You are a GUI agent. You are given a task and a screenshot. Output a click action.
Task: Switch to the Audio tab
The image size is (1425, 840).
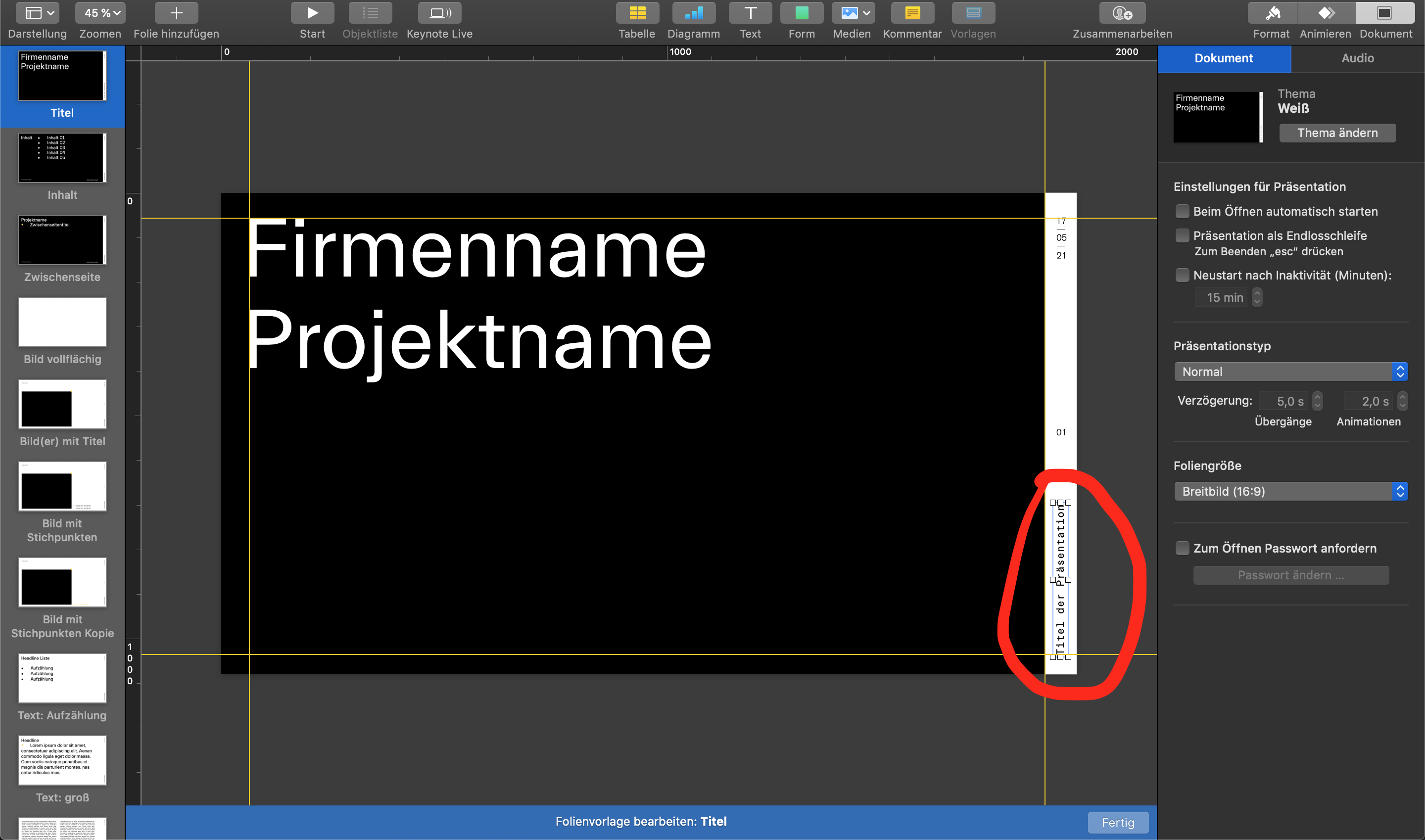(1357, 58)
